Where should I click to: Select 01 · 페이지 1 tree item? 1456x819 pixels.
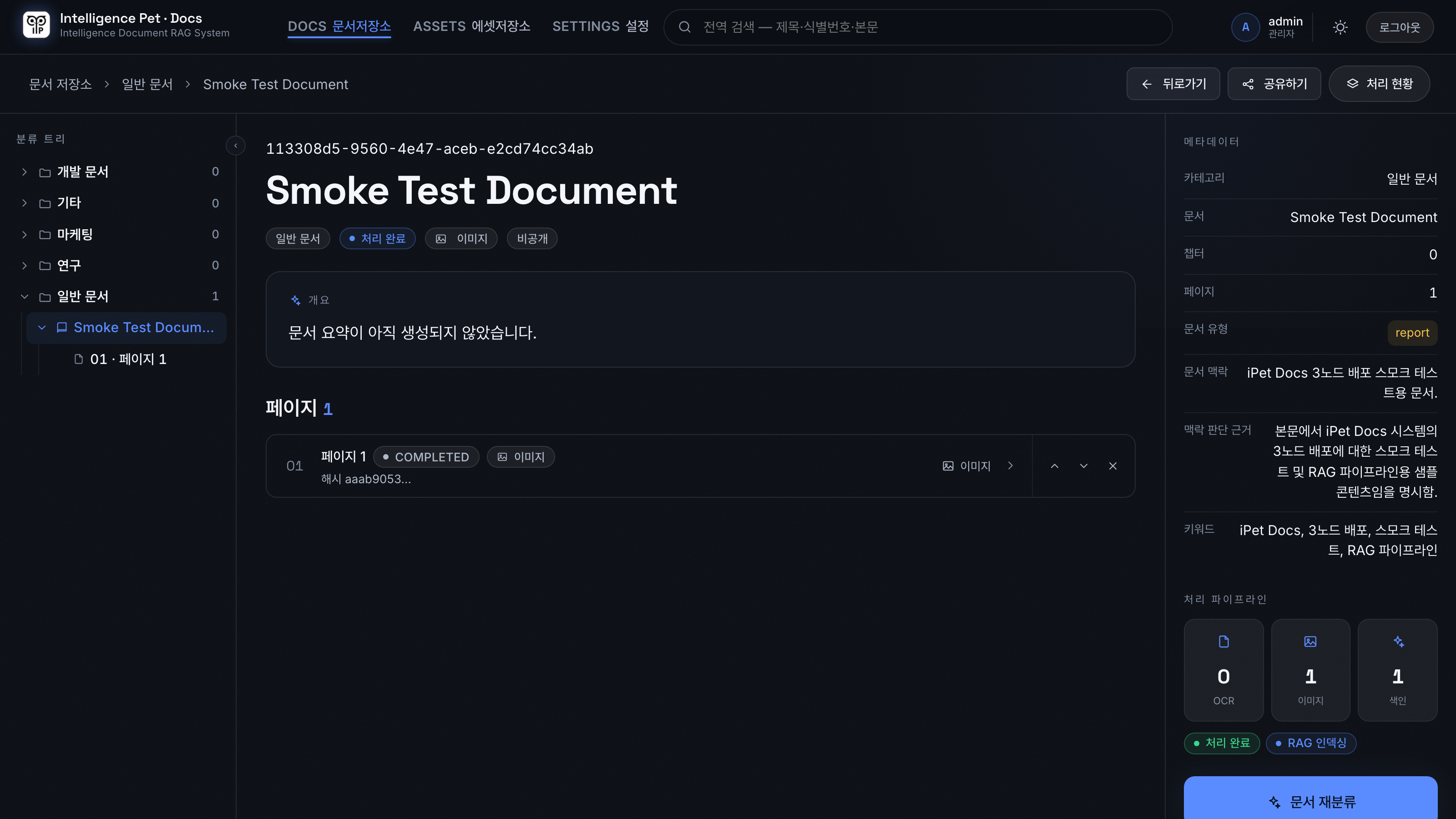128,359
